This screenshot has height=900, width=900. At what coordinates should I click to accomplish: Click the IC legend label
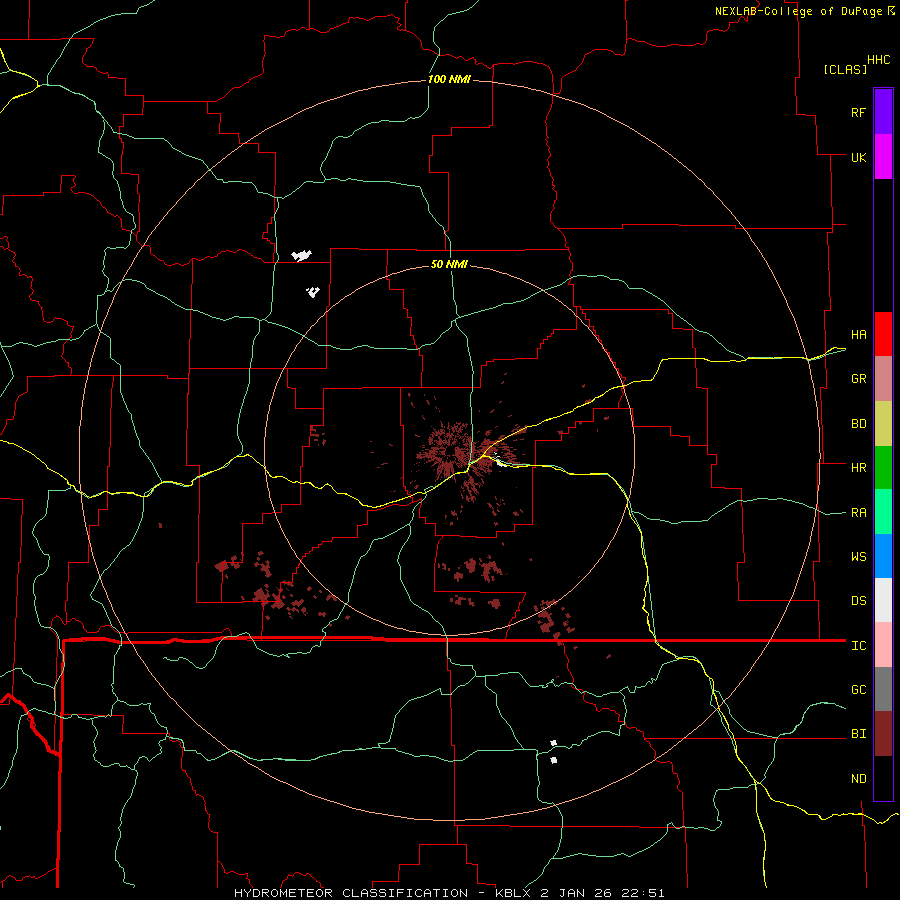click(x=858, y=646)
